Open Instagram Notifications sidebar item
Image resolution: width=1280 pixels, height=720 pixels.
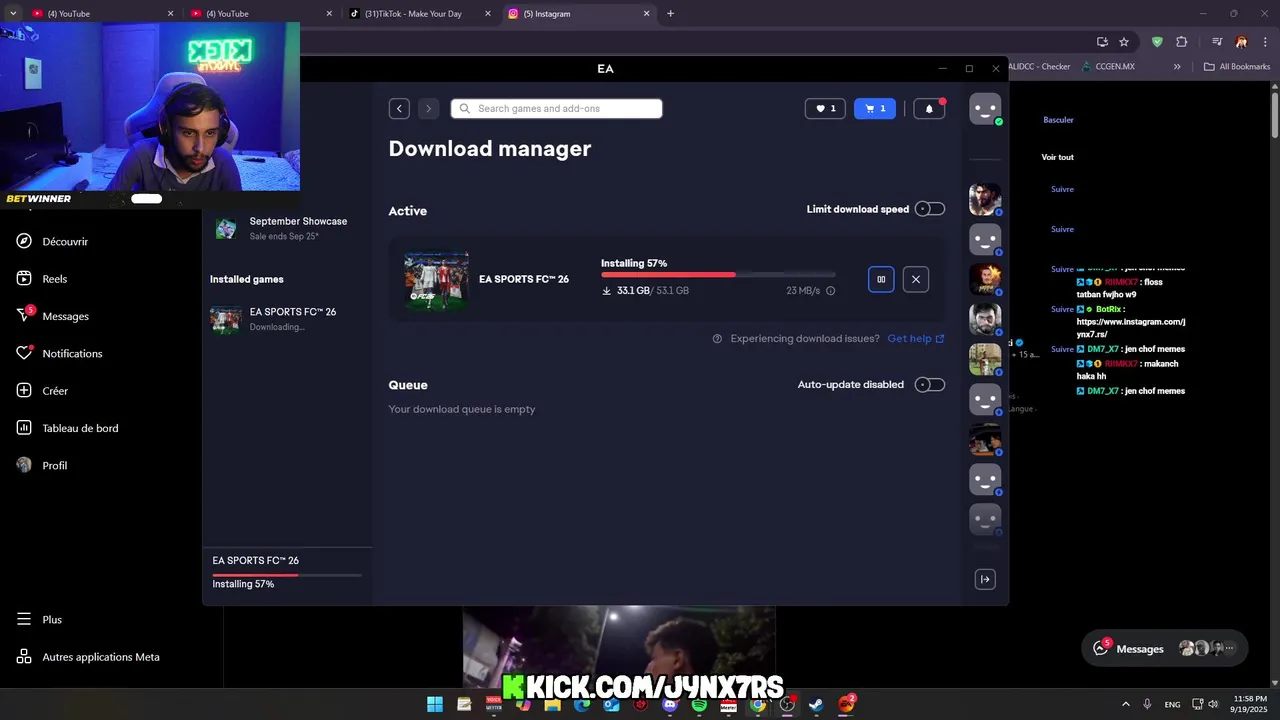click(60, 353)
